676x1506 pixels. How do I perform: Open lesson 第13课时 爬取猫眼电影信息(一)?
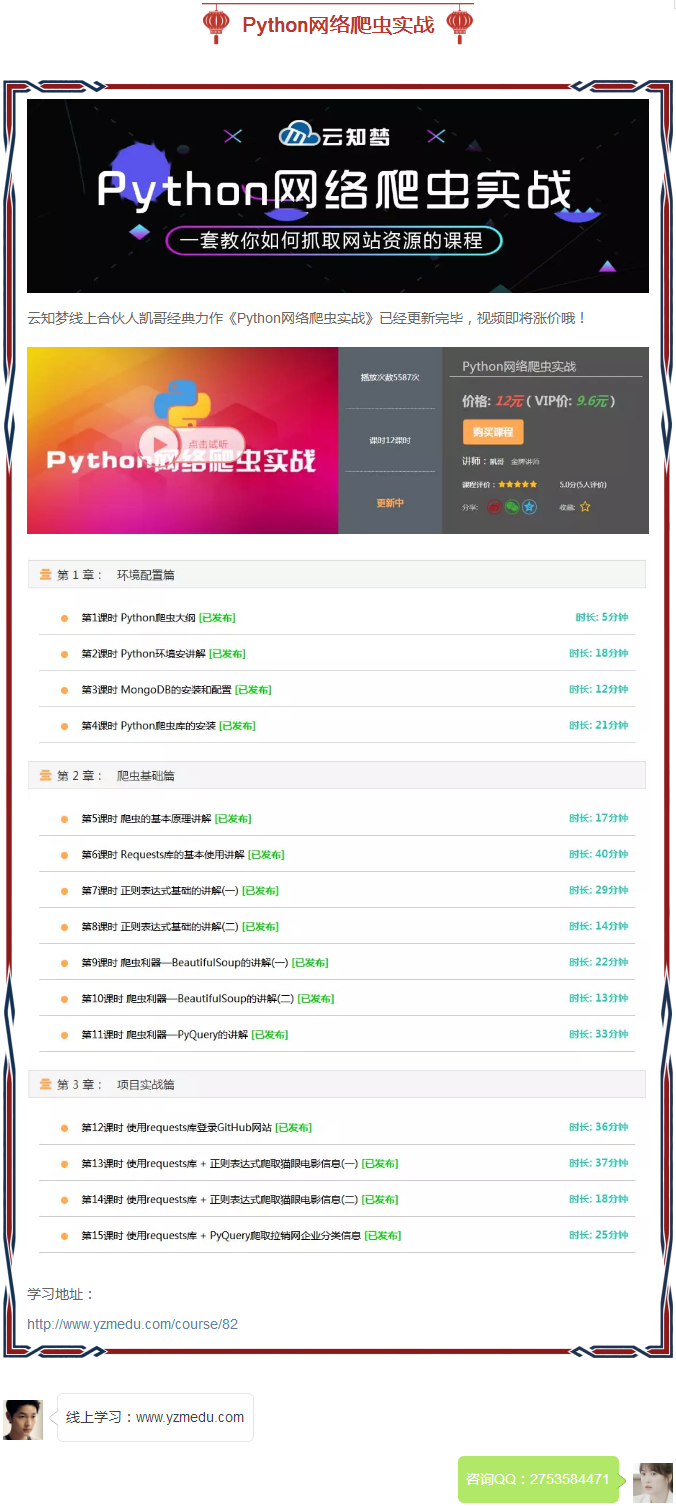tap(220, 1164)
